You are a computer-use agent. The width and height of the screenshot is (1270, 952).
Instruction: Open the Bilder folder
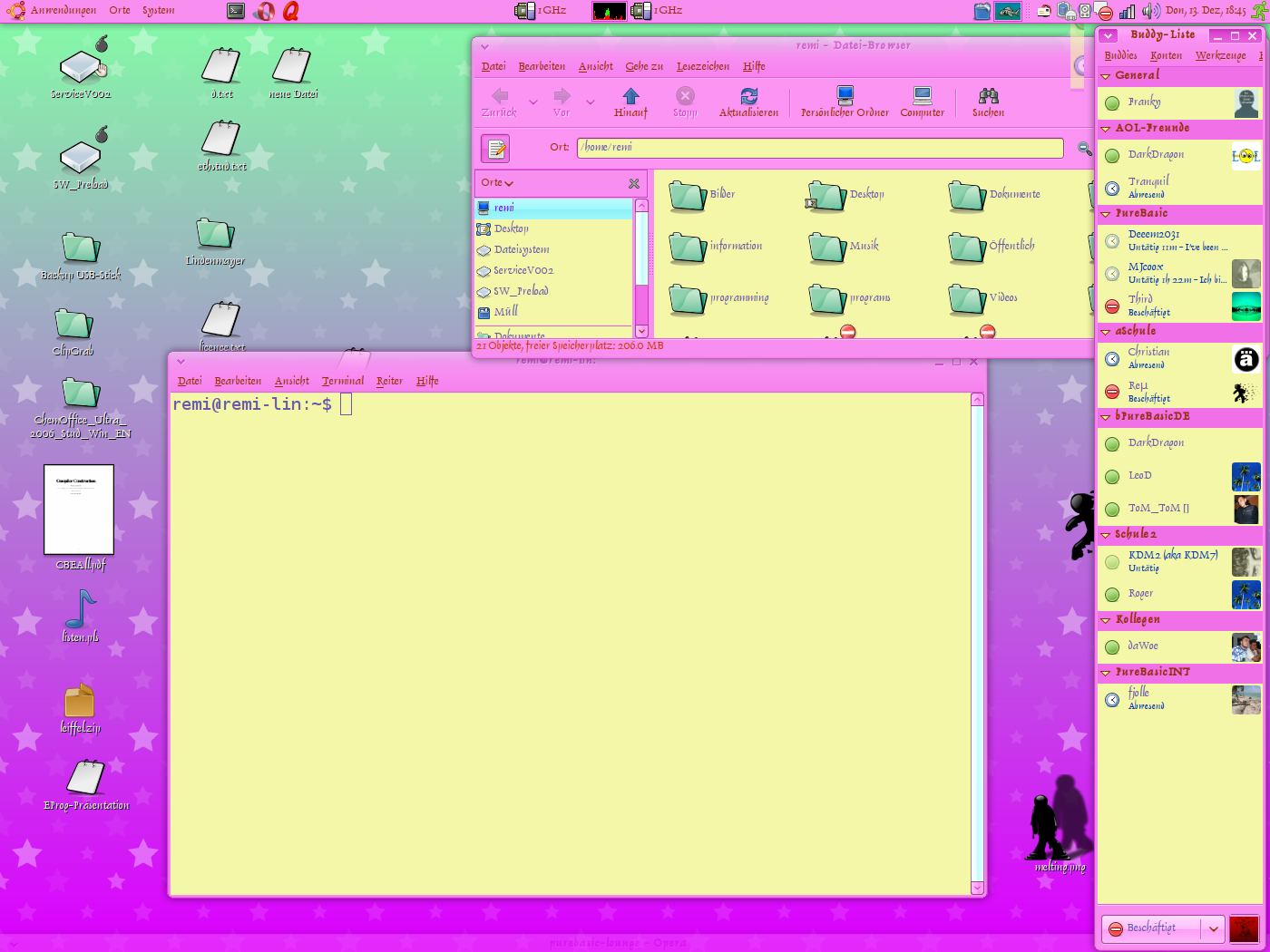click(x=689, y=195)
